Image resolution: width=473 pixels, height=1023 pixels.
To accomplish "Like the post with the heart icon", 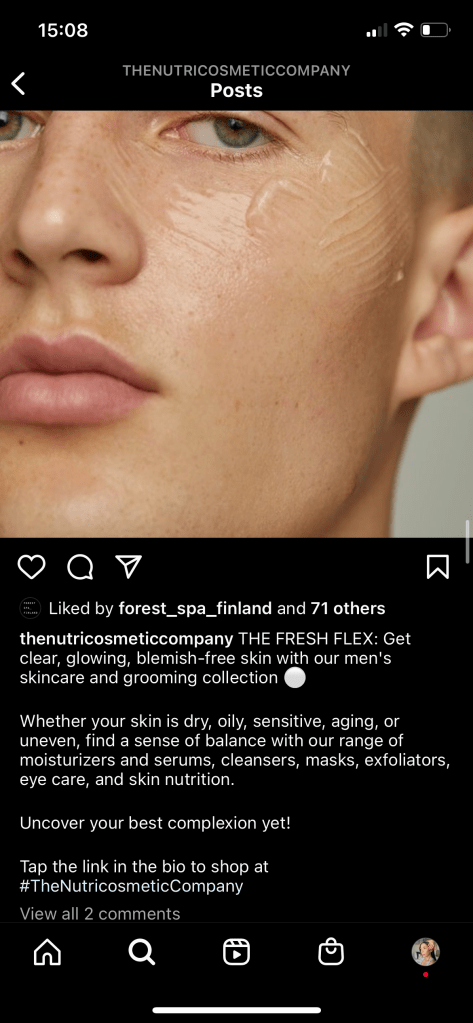I will [31, 567].
